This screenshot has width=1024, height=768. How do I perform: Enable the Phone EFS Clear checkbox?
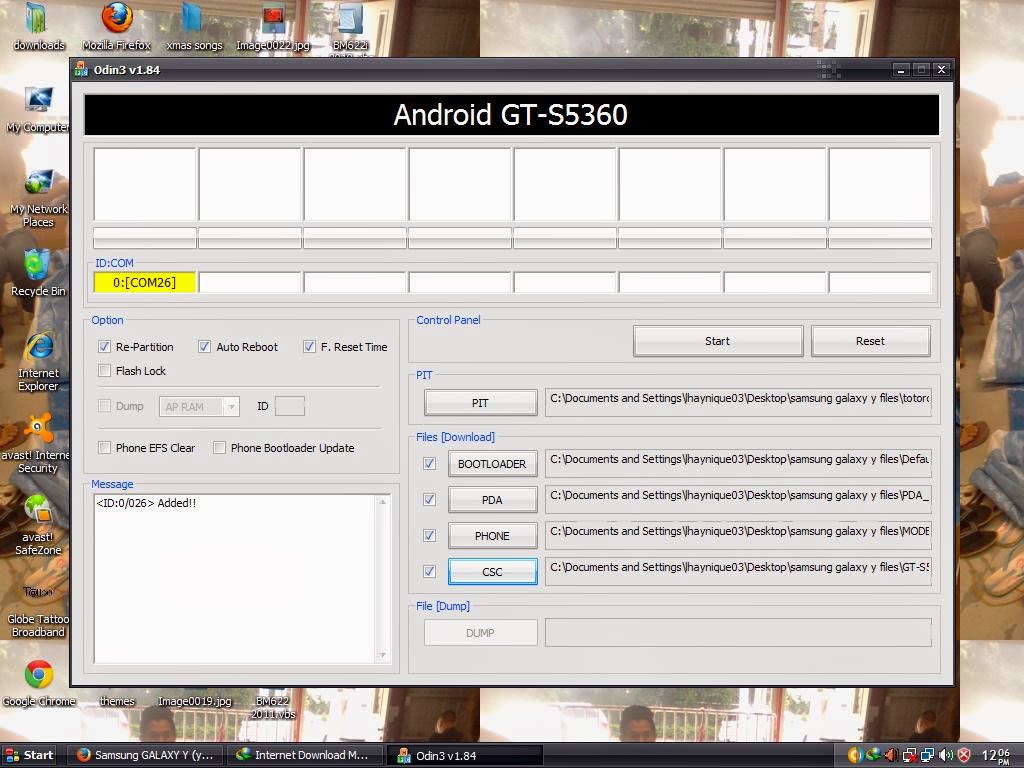tap(104, 448)
